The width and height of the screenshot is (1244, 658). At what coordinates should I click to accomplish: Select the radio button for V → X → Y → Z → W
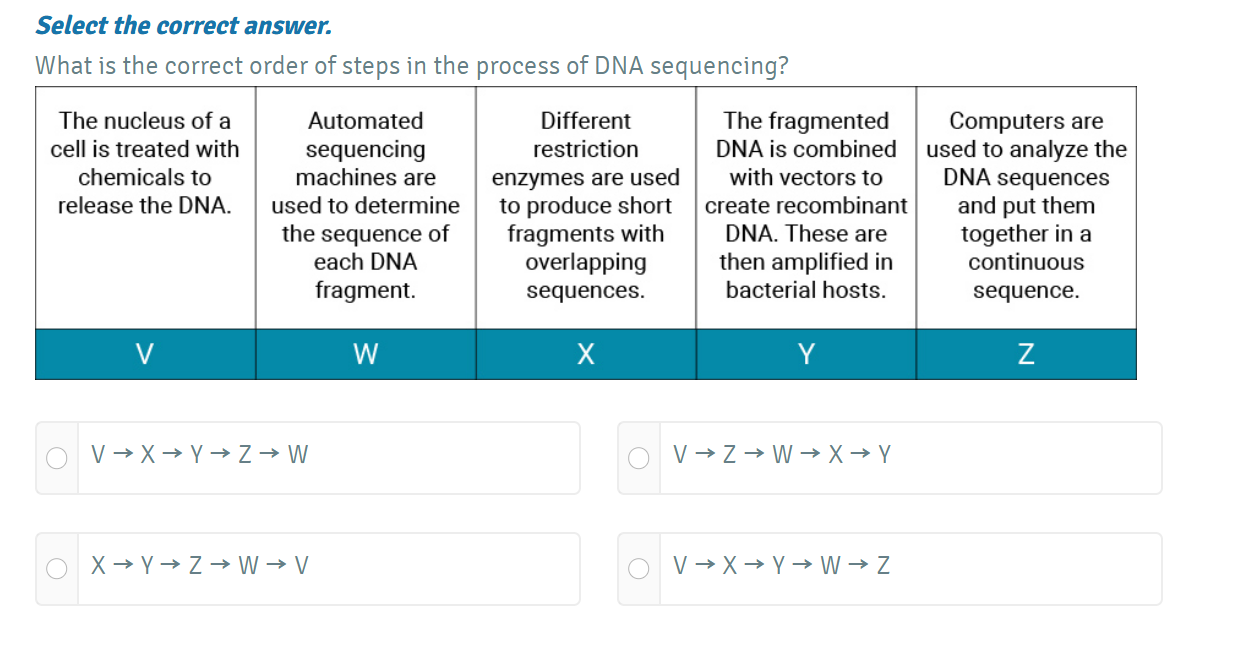coord(57,458)
